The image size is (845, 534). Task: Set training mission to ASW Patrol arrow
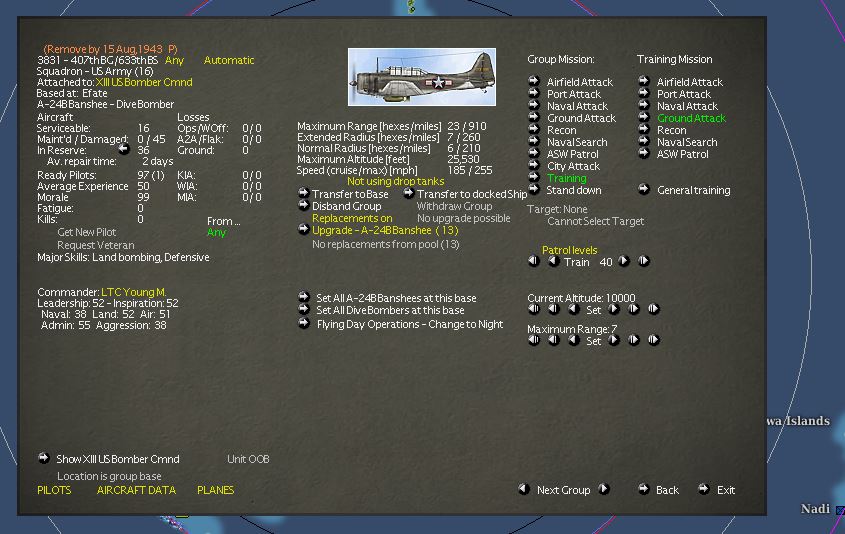[x=643, y=153]
